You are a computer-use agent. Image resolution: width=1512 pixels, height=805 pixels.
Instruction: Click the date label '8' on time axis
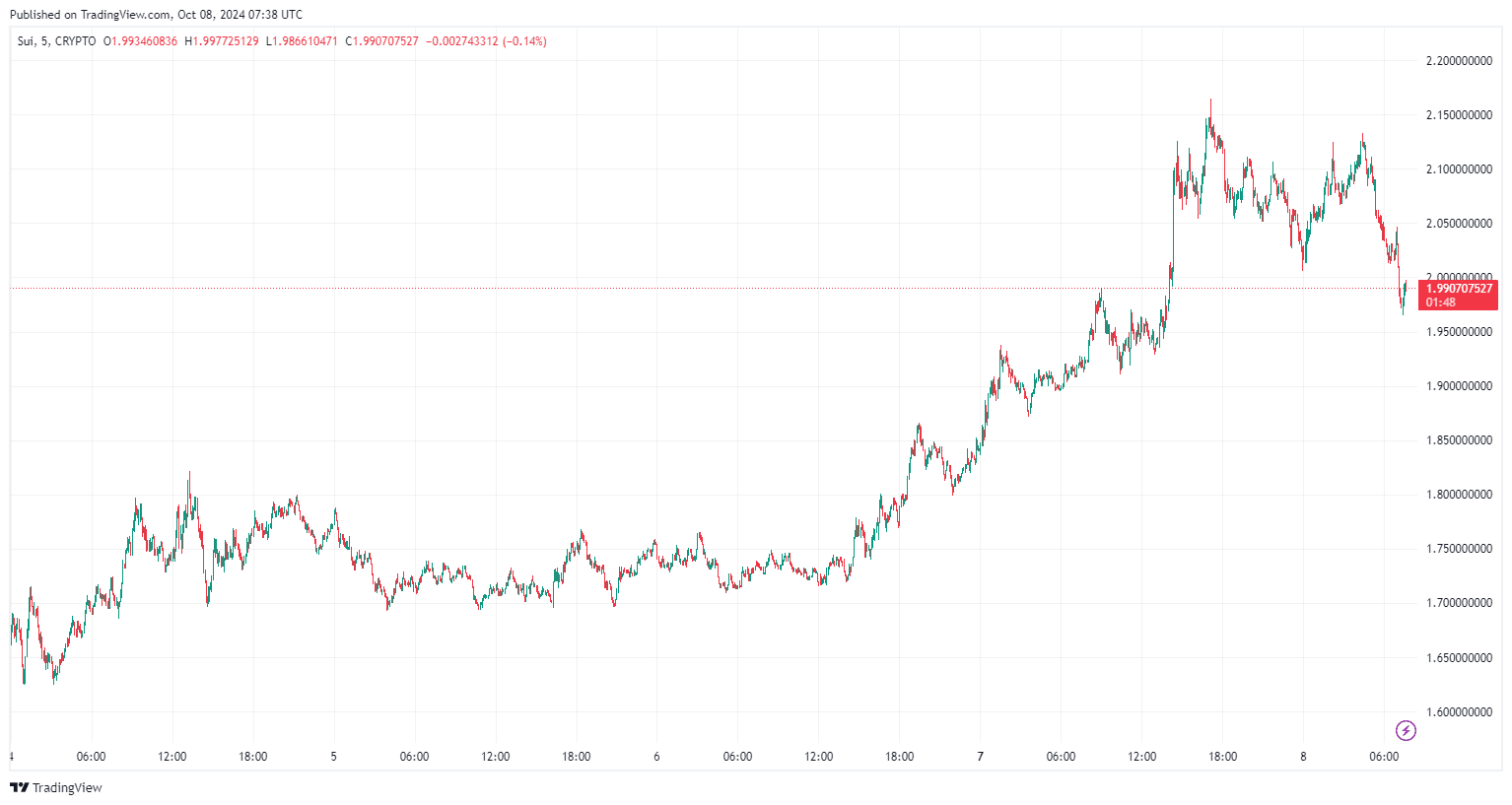pos(1304,757)
